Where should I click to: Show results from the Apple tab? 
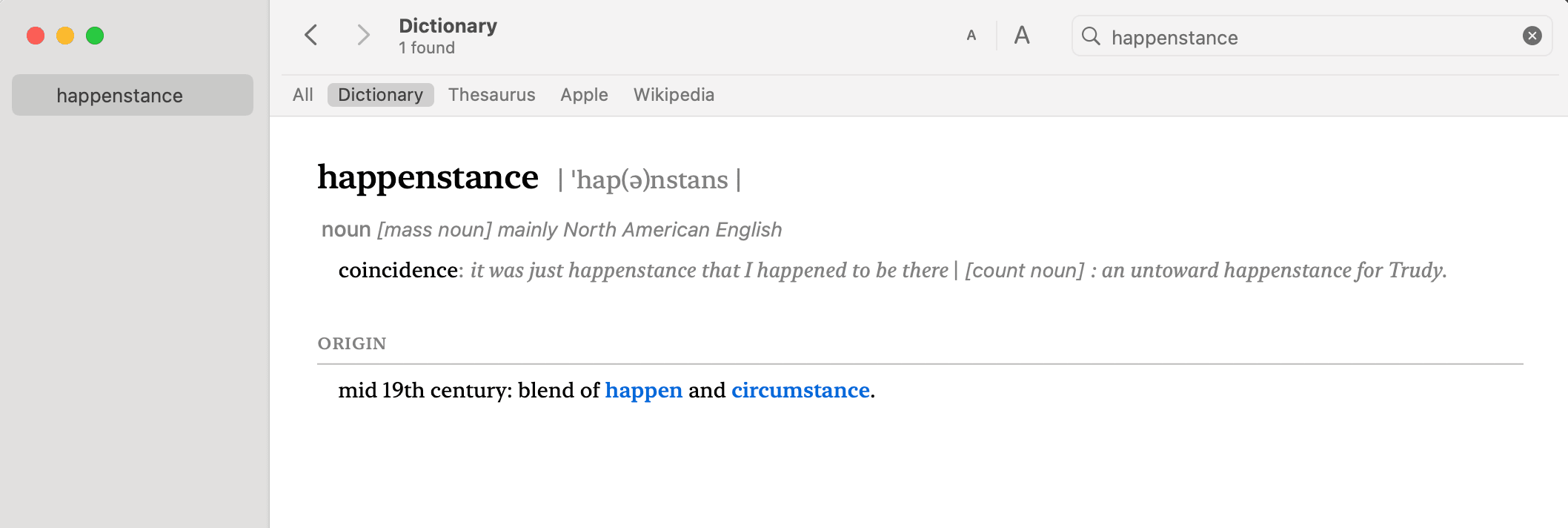[584, 95]
